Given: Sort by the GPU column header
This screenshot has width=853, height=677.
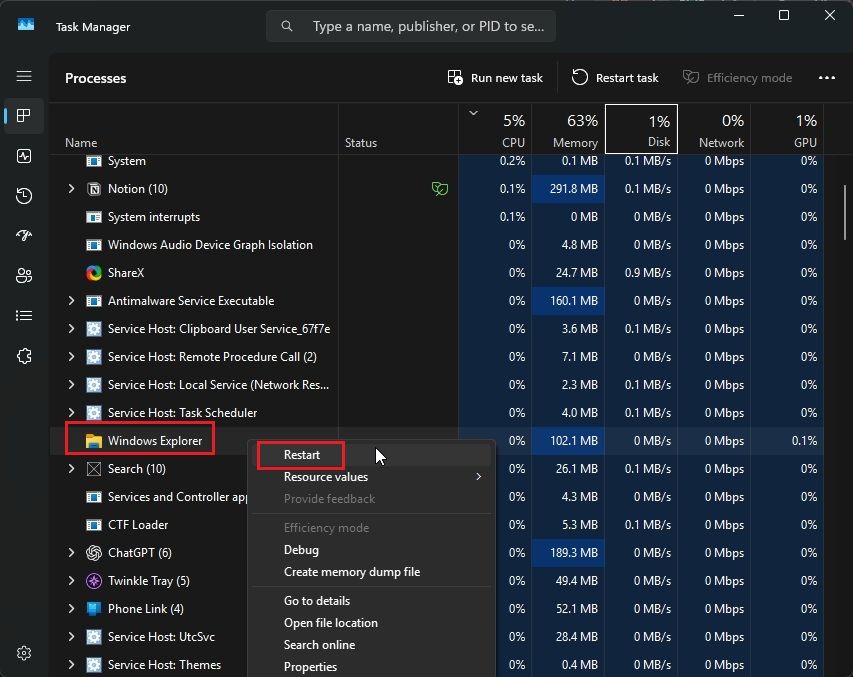Looking at the screenshot, I should (x=787, y=129).
